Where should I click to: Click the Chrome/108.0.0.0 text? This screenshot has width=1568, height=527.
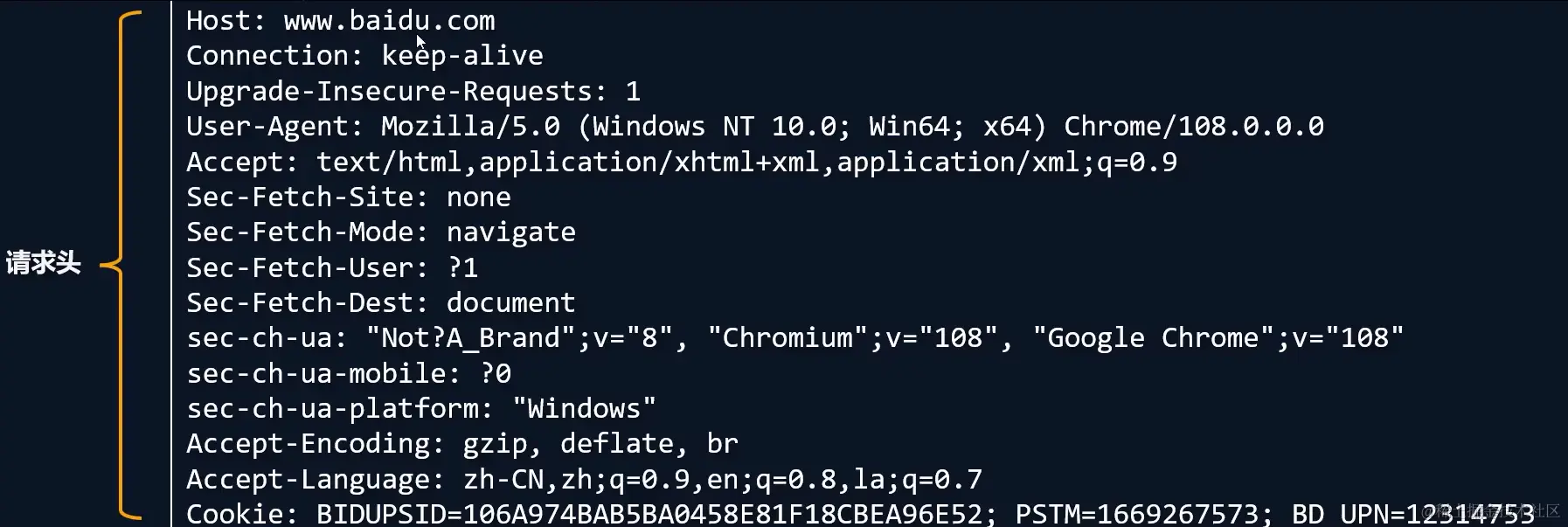click(x=1193, y=127)
